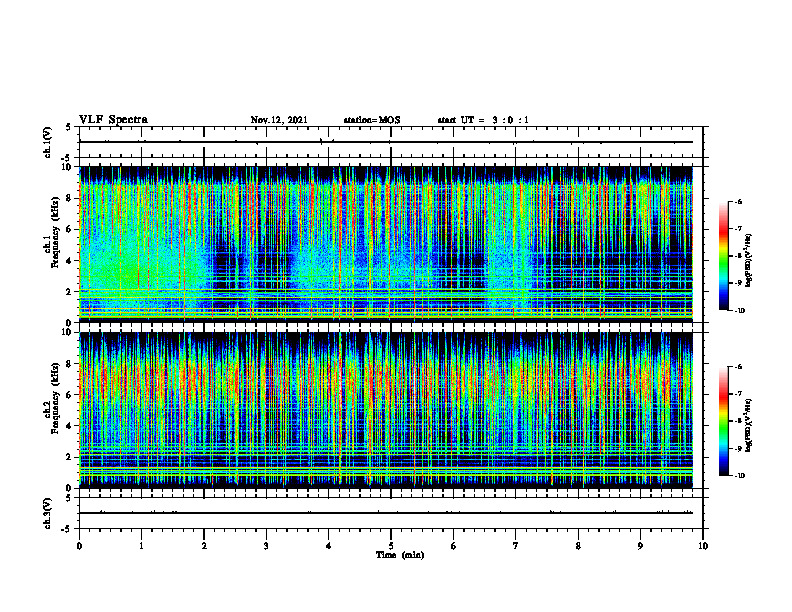Click the "5" tick of ch.1(V) panel

69,127
